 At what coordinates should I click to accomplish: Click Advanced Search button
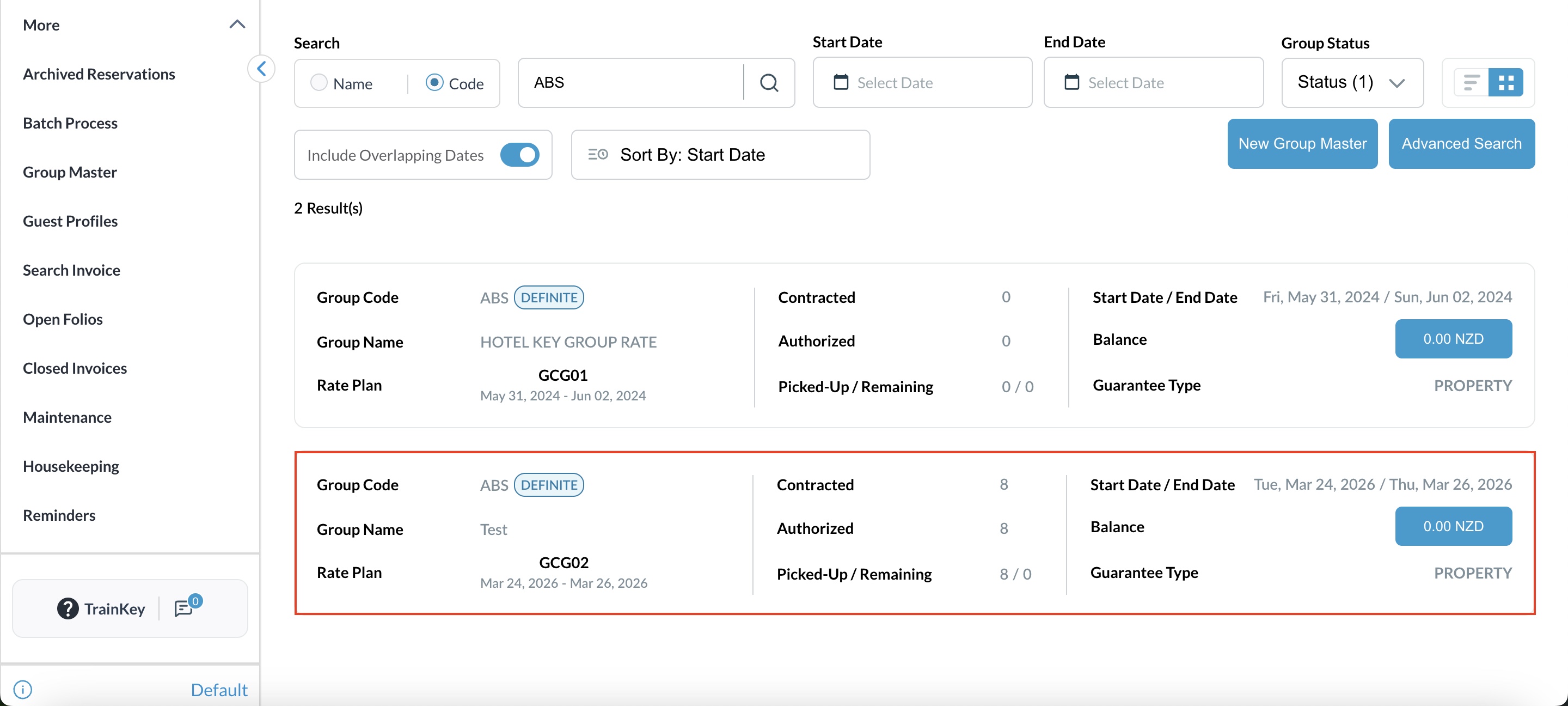(1461, 143)
